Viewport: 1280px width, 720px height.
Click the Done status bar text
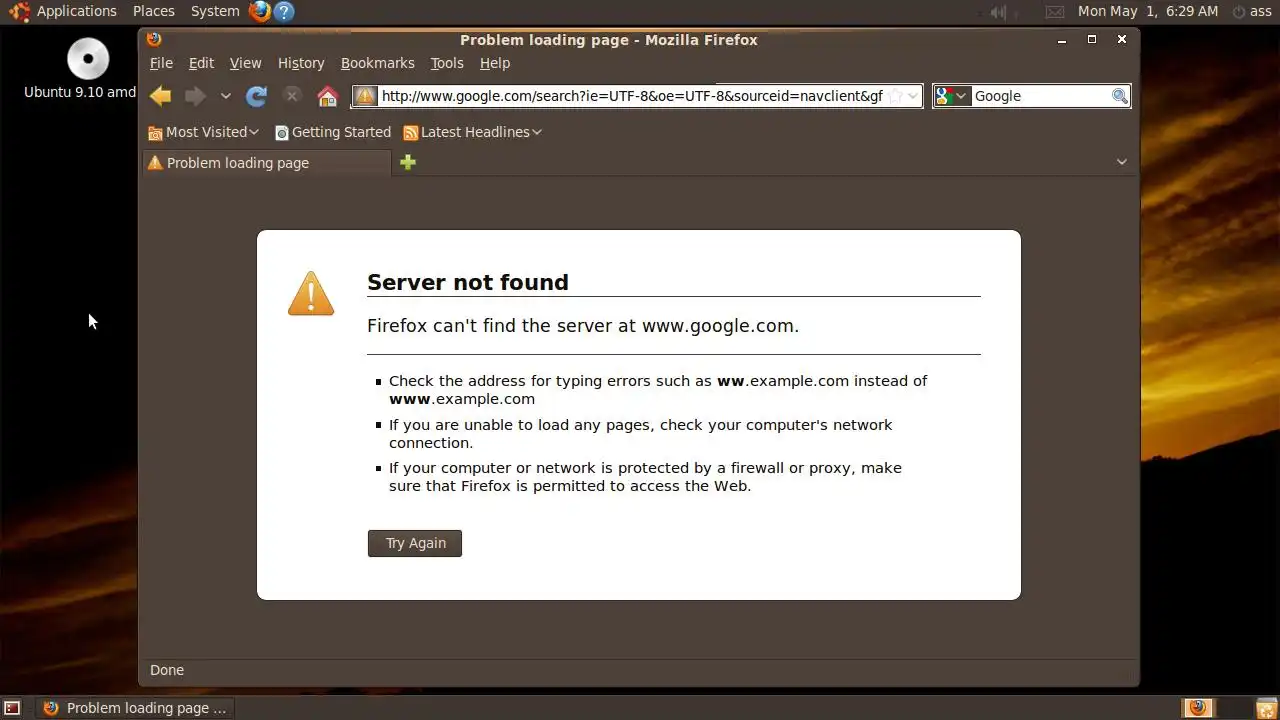[167, 670]
